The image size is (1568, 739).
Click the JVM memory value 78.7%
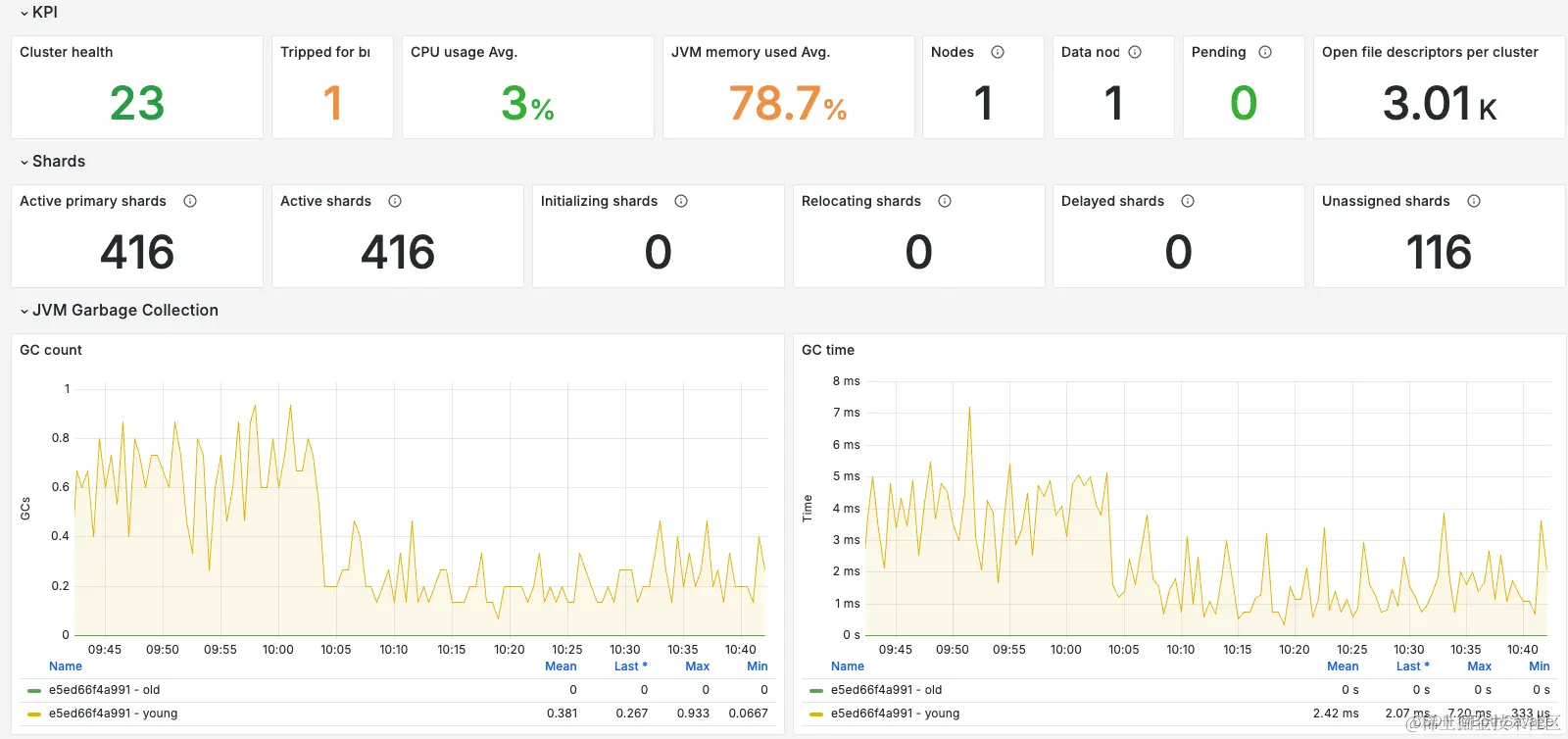pos(788,103)
